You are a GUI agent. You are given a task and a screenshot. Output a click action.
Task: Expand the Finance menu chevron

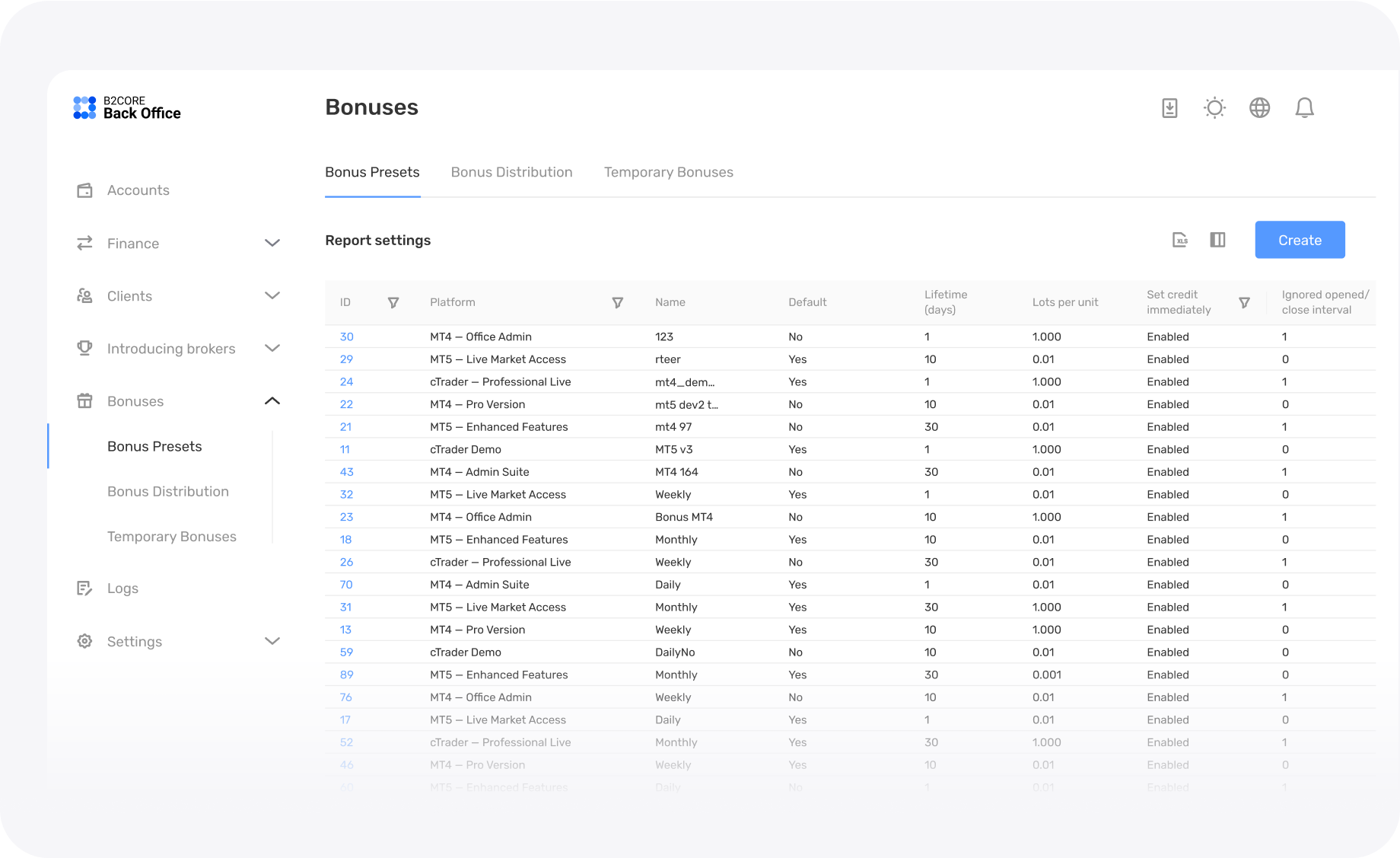click(x=272, y=243)
